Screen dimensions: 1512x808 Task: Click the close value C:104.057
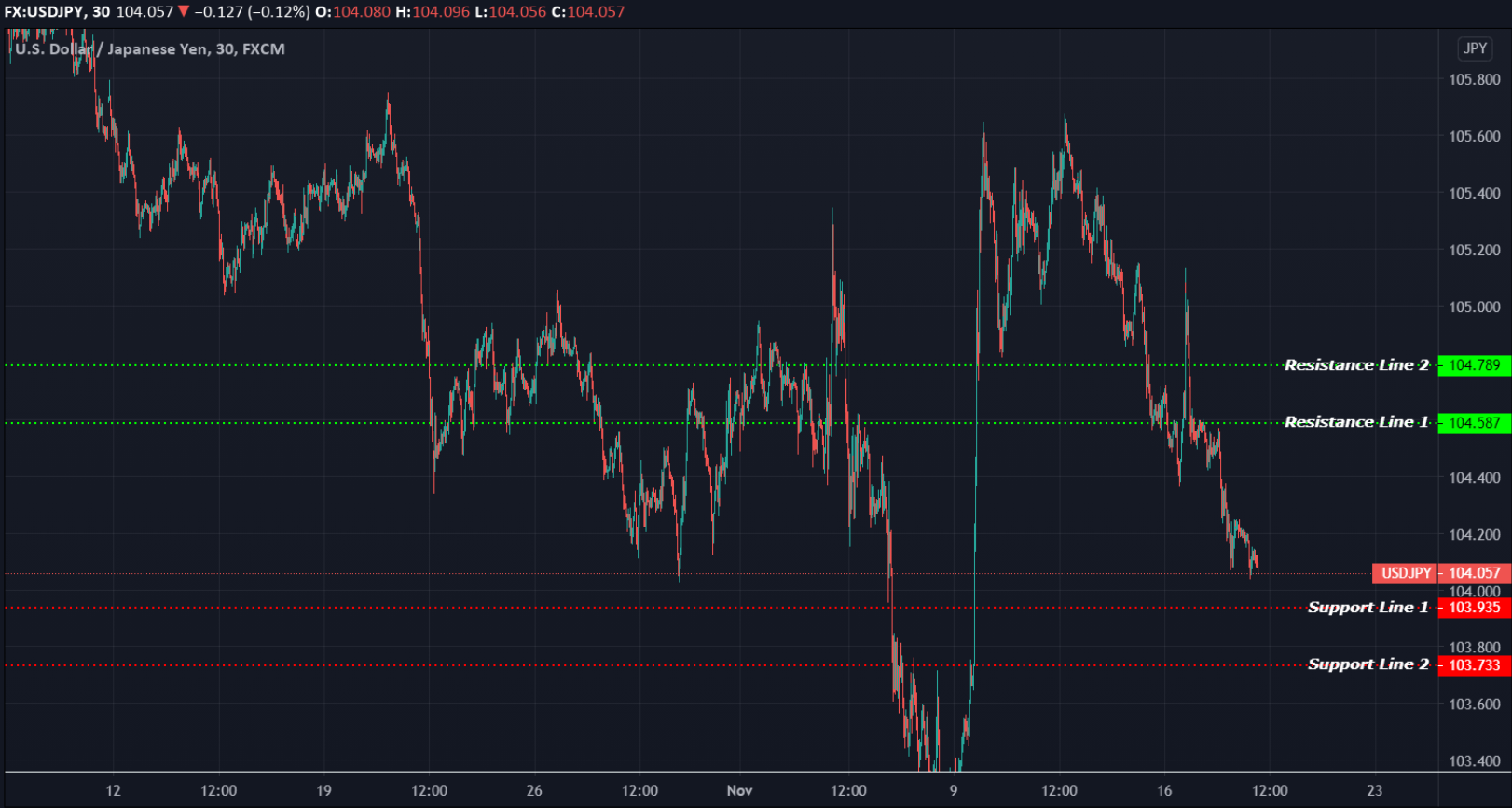pos(588,12)
